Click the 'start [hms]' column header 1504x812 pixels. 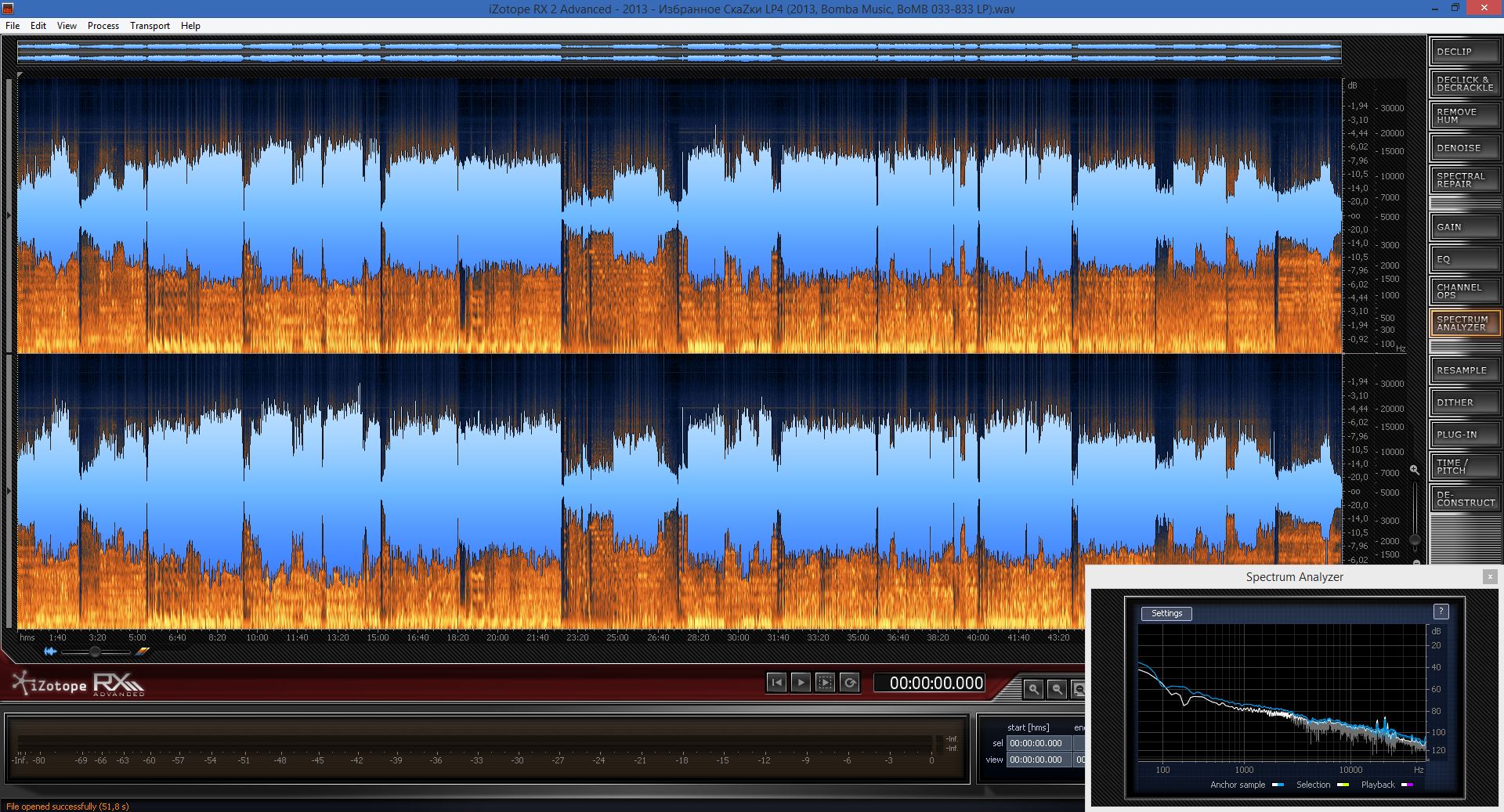1028,727
